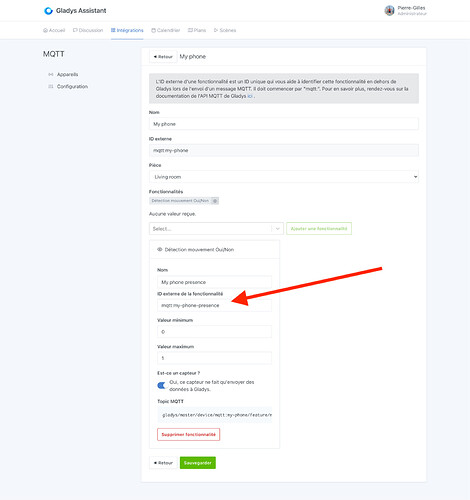Screen dimensions: 470x500
Task: Open the Pièce Living room dropdown
Action: (x=284, y=177)
